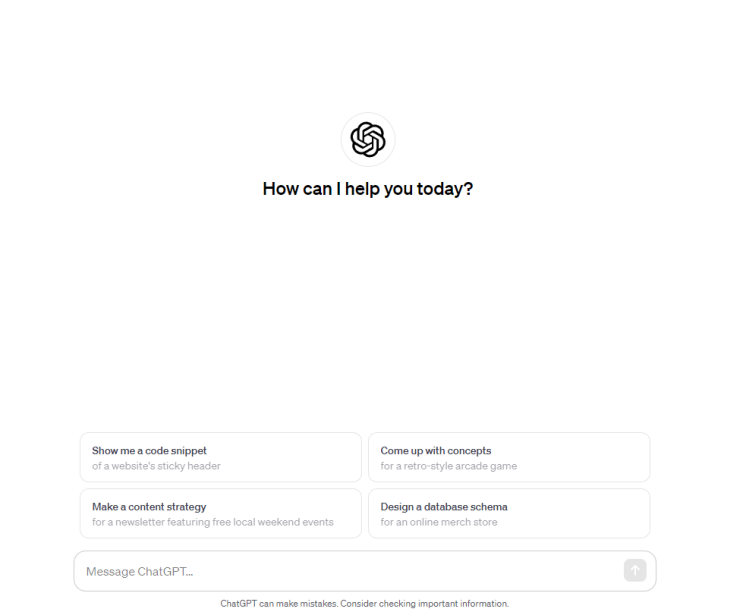Click the 'How can I help you today?' heading

(x=367, y=189)
